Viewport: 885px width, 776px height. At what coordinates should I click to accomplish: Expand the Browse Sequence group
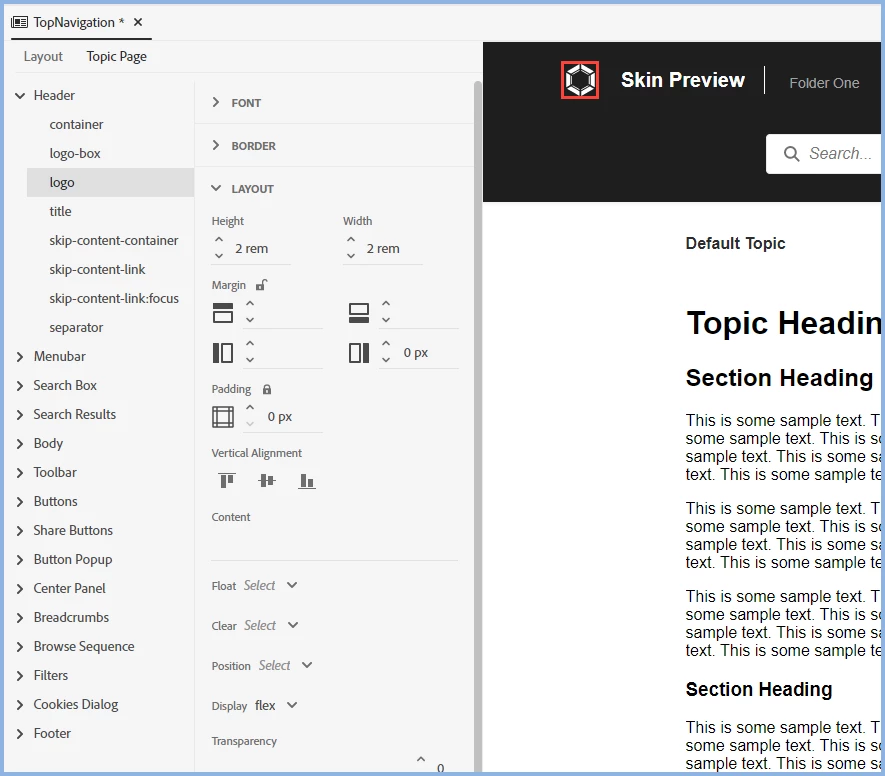tap(20, 647)
